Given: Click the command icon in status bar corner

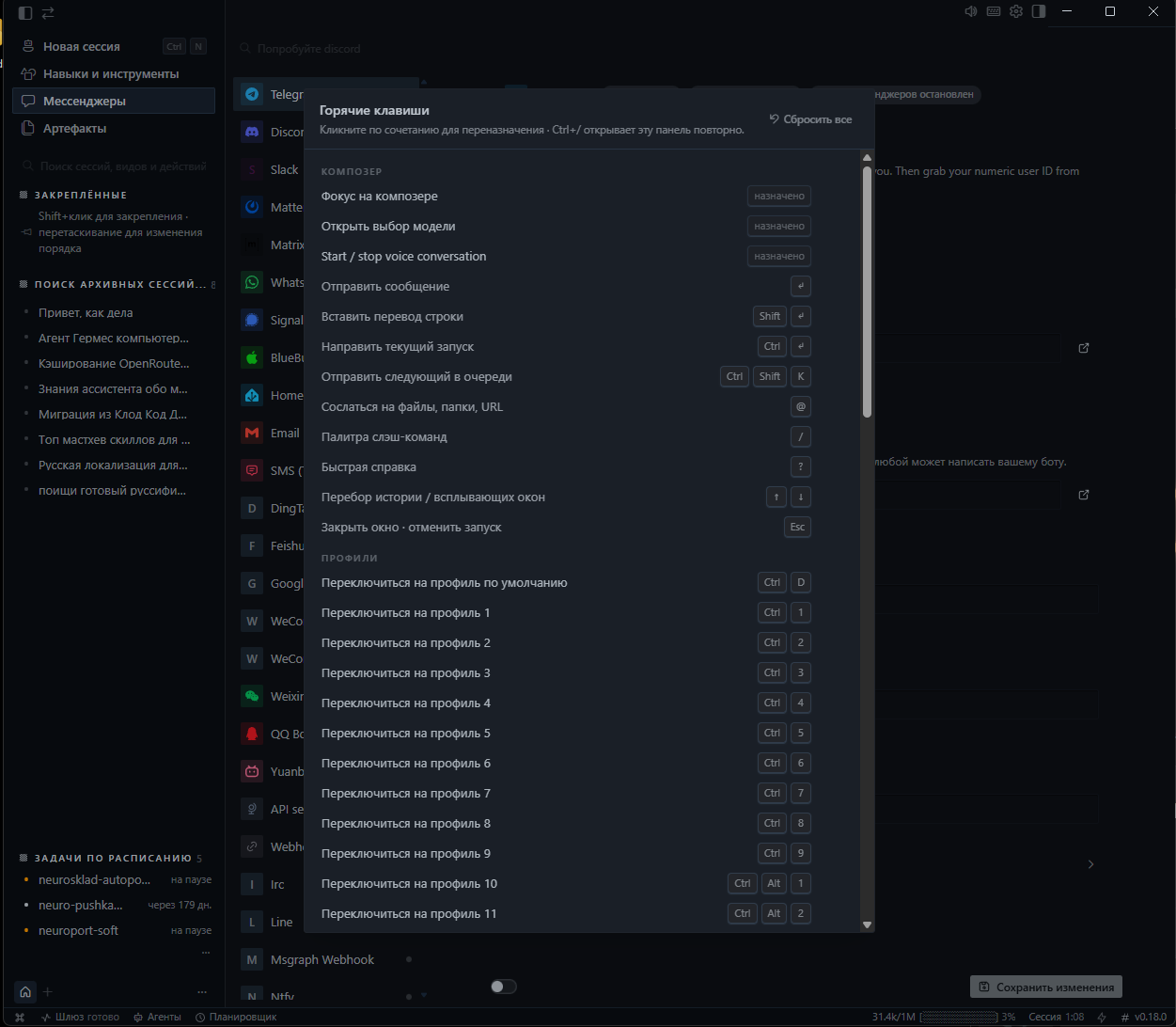Looking at the screenshot, I should 19,1017.
